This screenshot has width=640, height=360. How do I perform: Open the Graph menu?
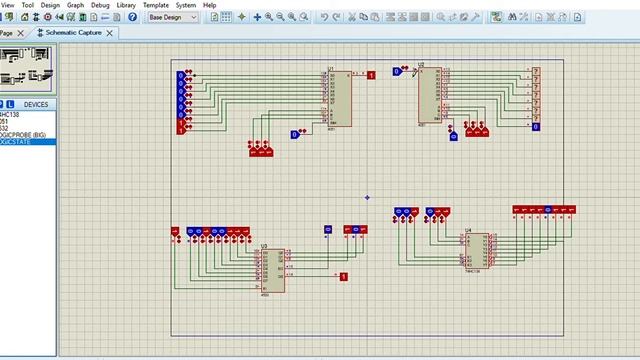pos(75,5)
